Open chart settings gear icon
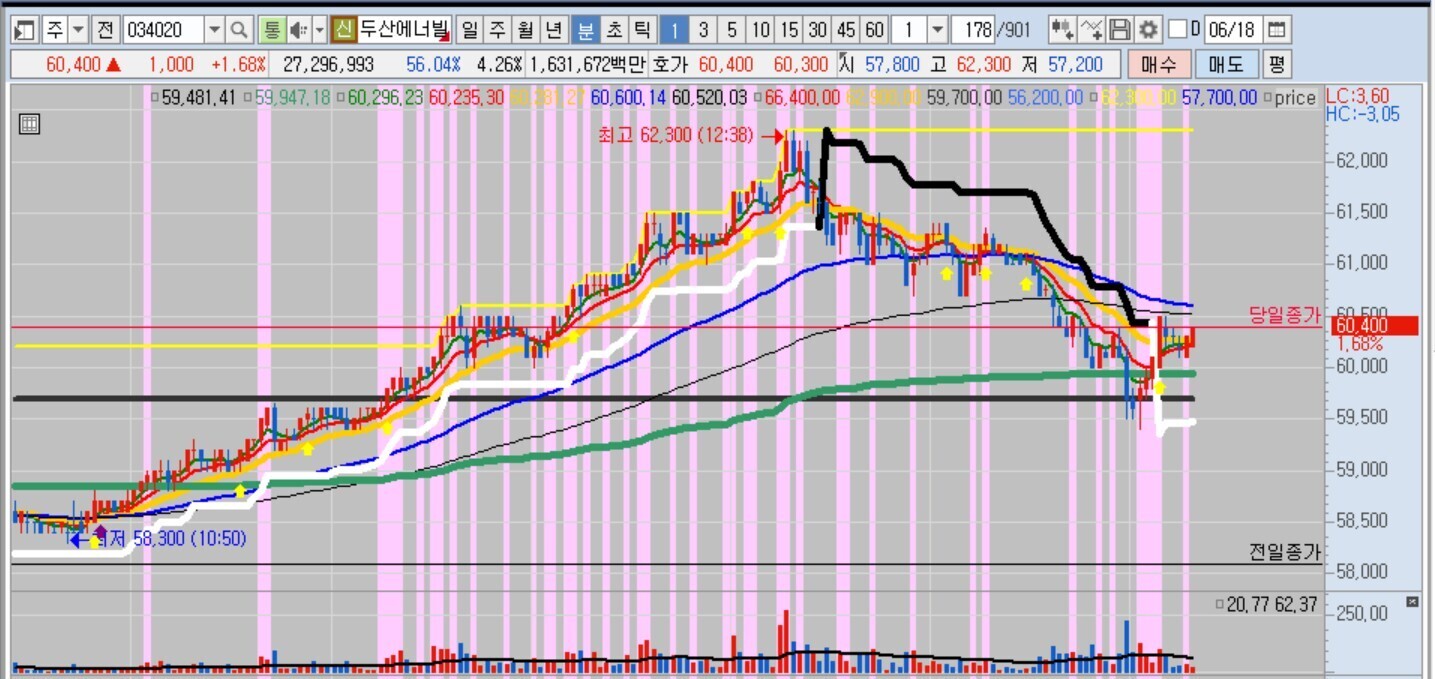 1148,29
